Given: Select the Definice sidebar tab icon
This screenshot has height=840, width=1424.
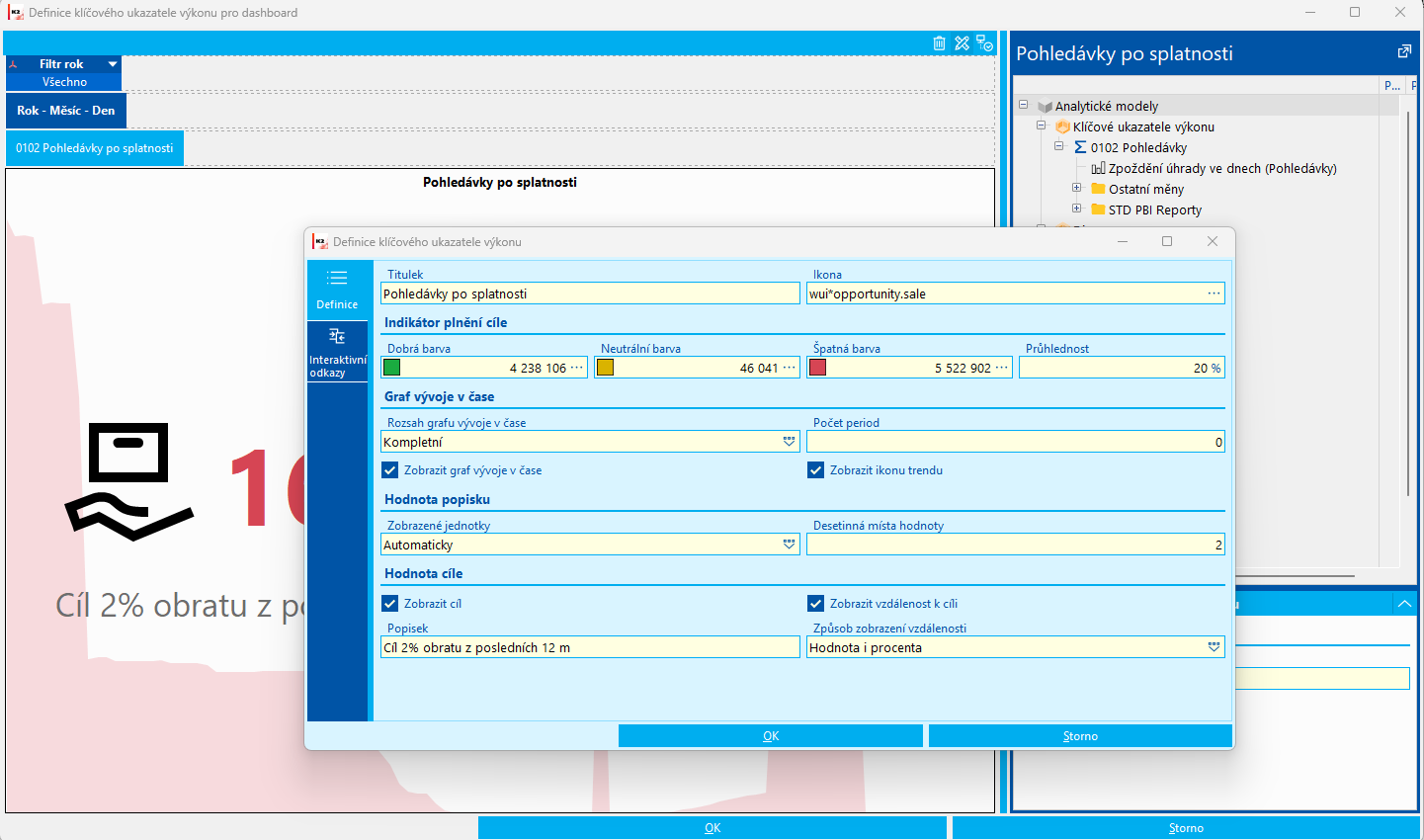Looking at the screenshot, I should click(337, 278).
